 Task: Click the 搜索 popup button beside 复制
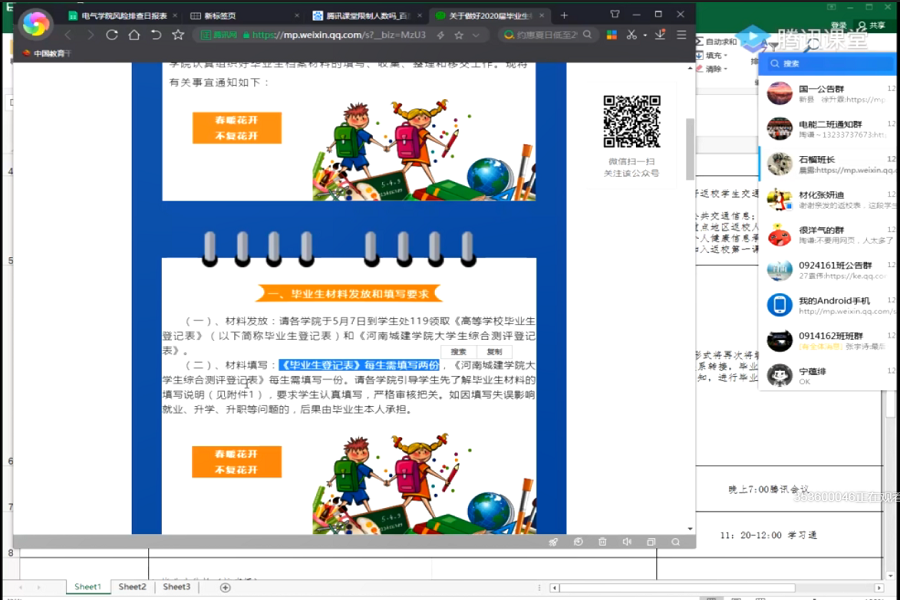tap(458, 352)
